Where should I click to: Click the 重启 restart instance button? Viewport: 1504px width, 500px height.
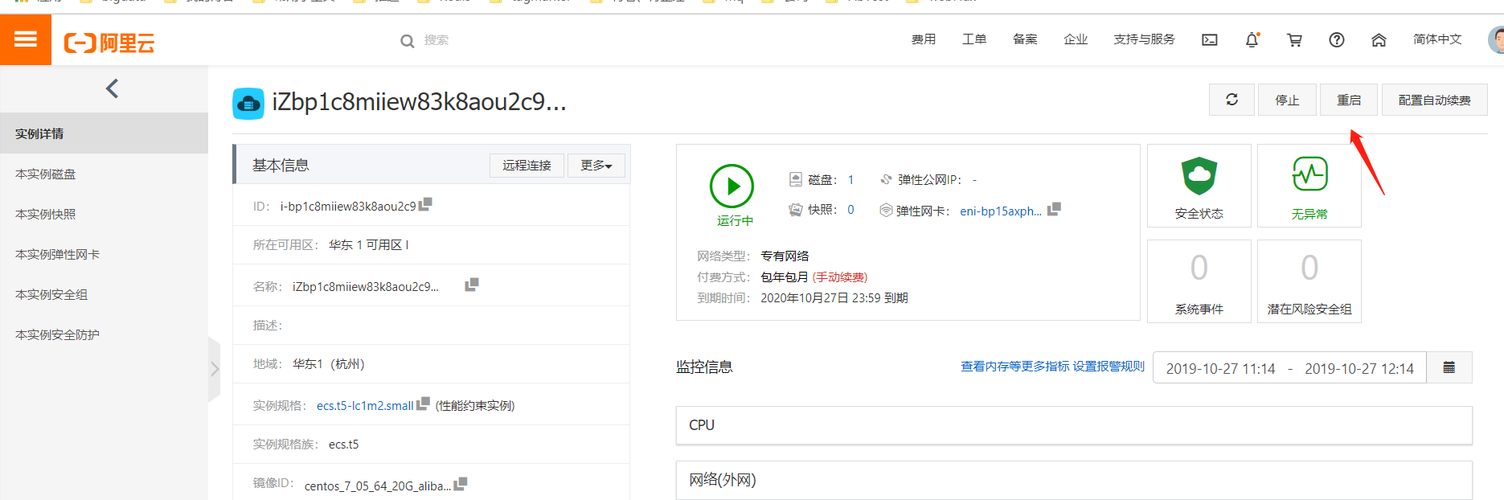1348,100
